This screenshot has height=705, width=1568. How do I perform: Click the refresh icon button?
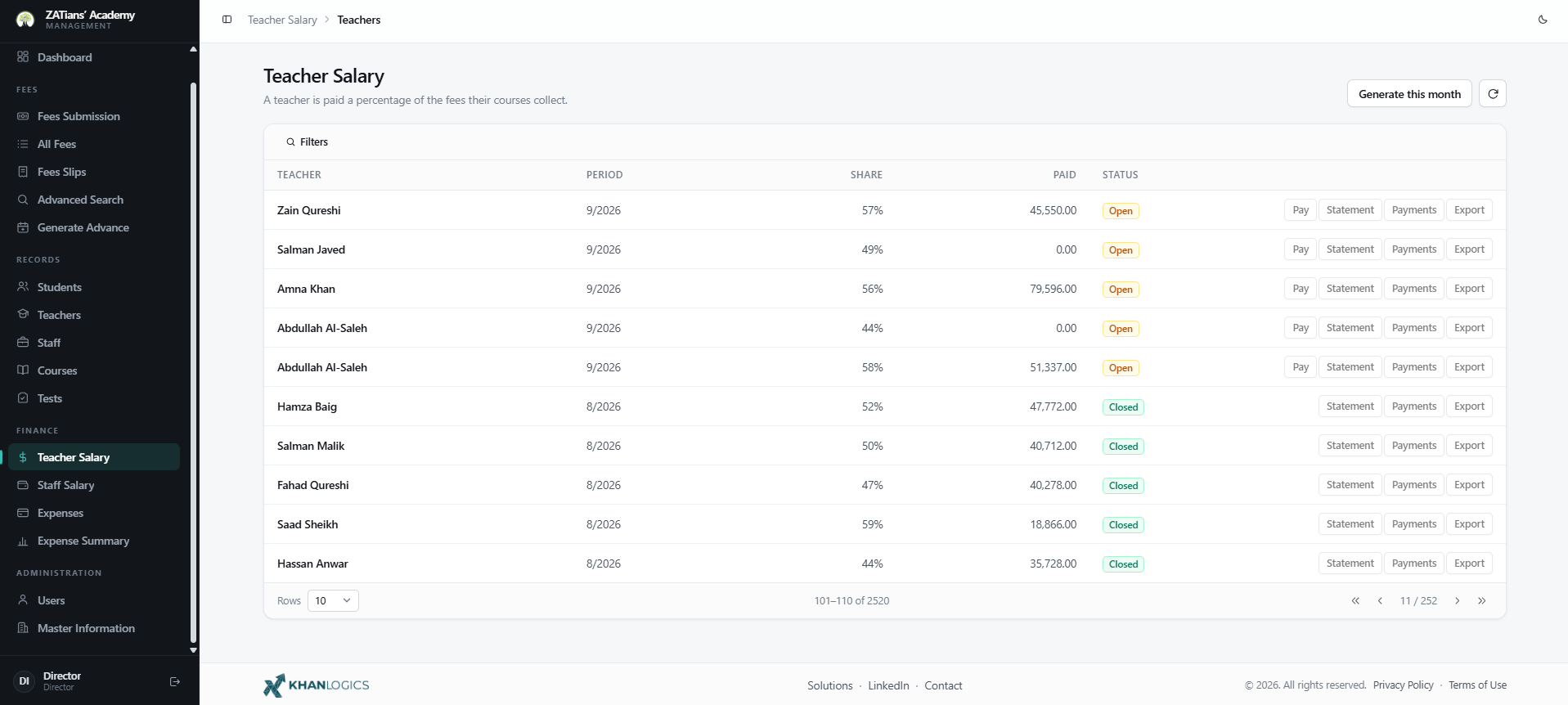pos(1493,94)
